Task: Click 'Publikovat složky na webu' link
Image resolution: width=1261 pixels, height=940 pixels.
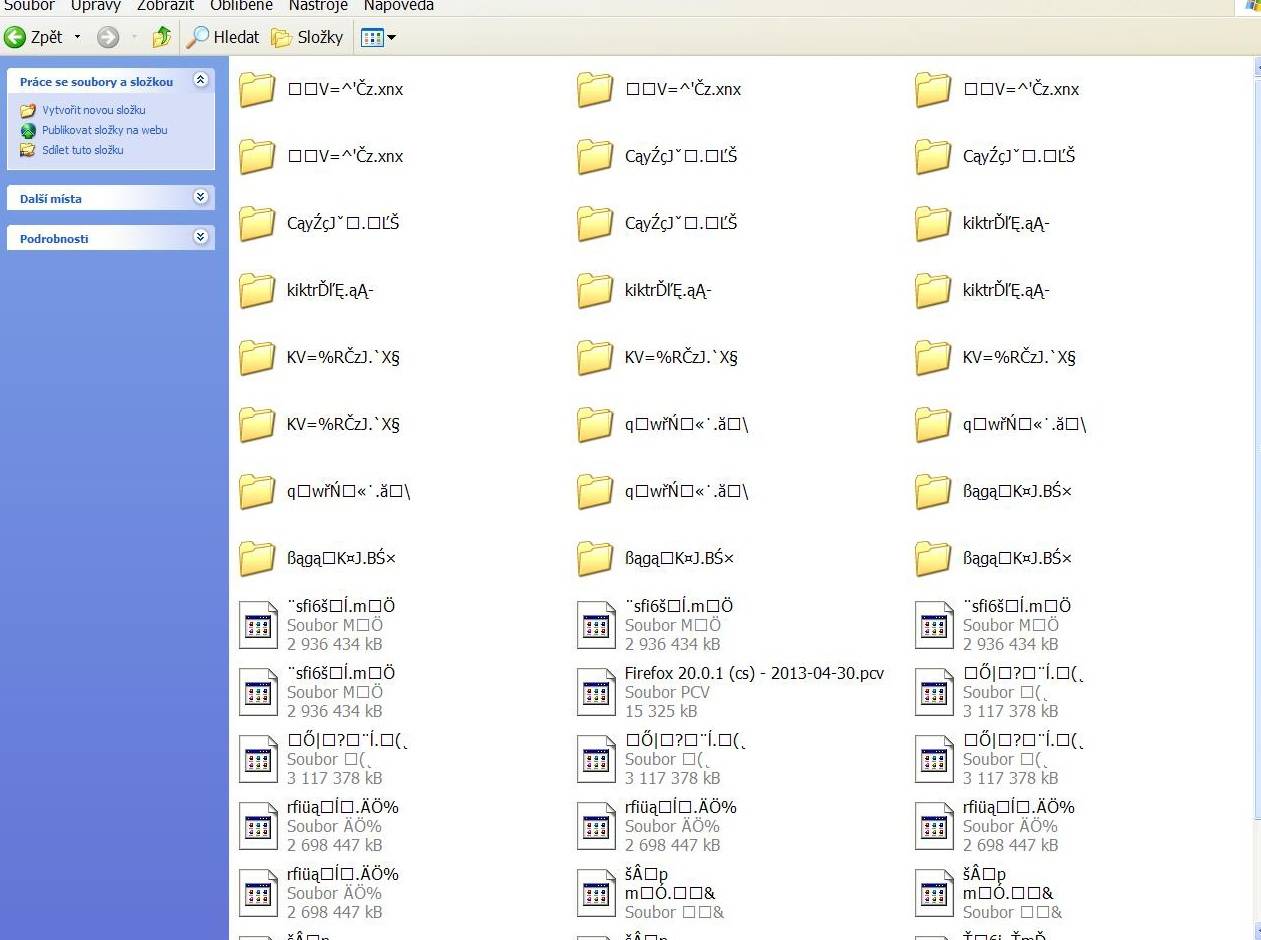Action: point(105,130)
